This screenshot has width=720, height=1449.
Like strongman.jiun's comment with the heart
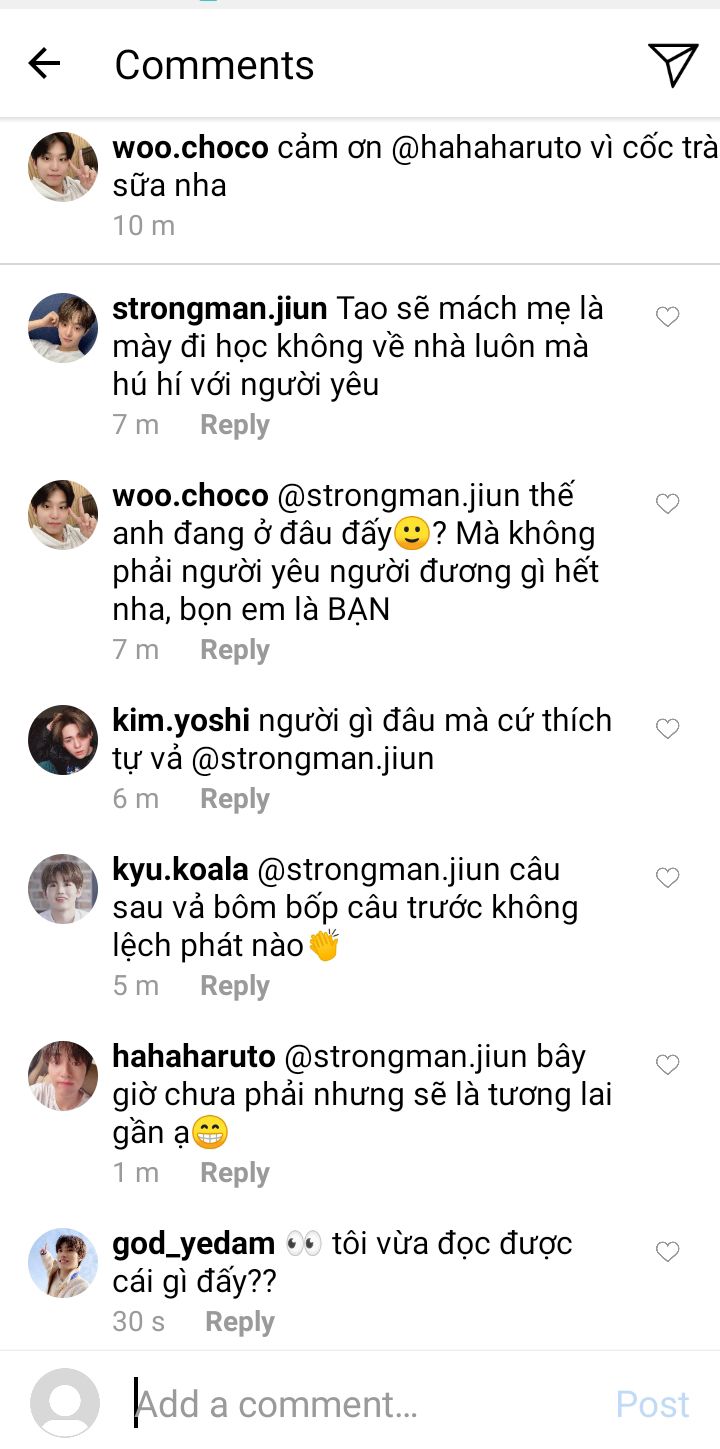pos(667,317)
